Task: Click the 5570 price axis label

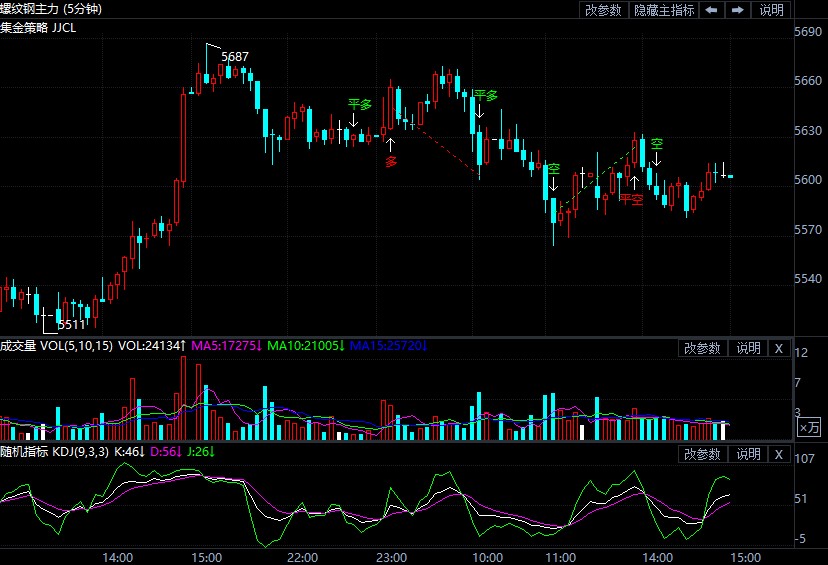Action: 808,230
